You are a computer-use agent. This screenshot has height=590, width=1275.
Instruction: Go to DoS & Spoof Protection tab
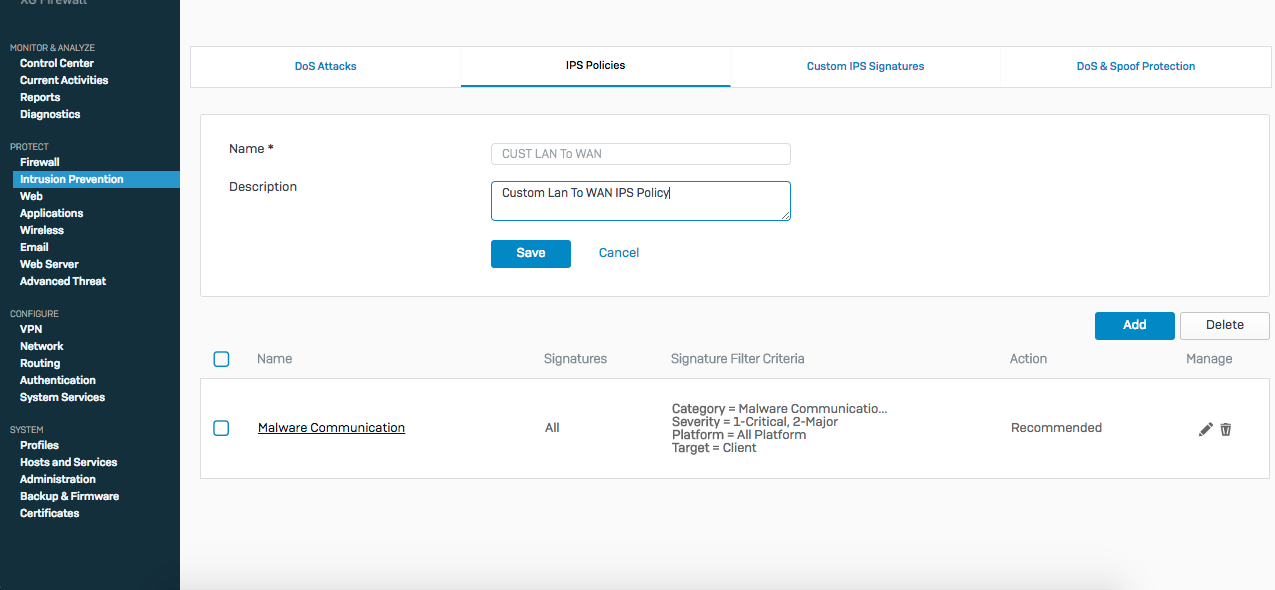(1136, 66)
